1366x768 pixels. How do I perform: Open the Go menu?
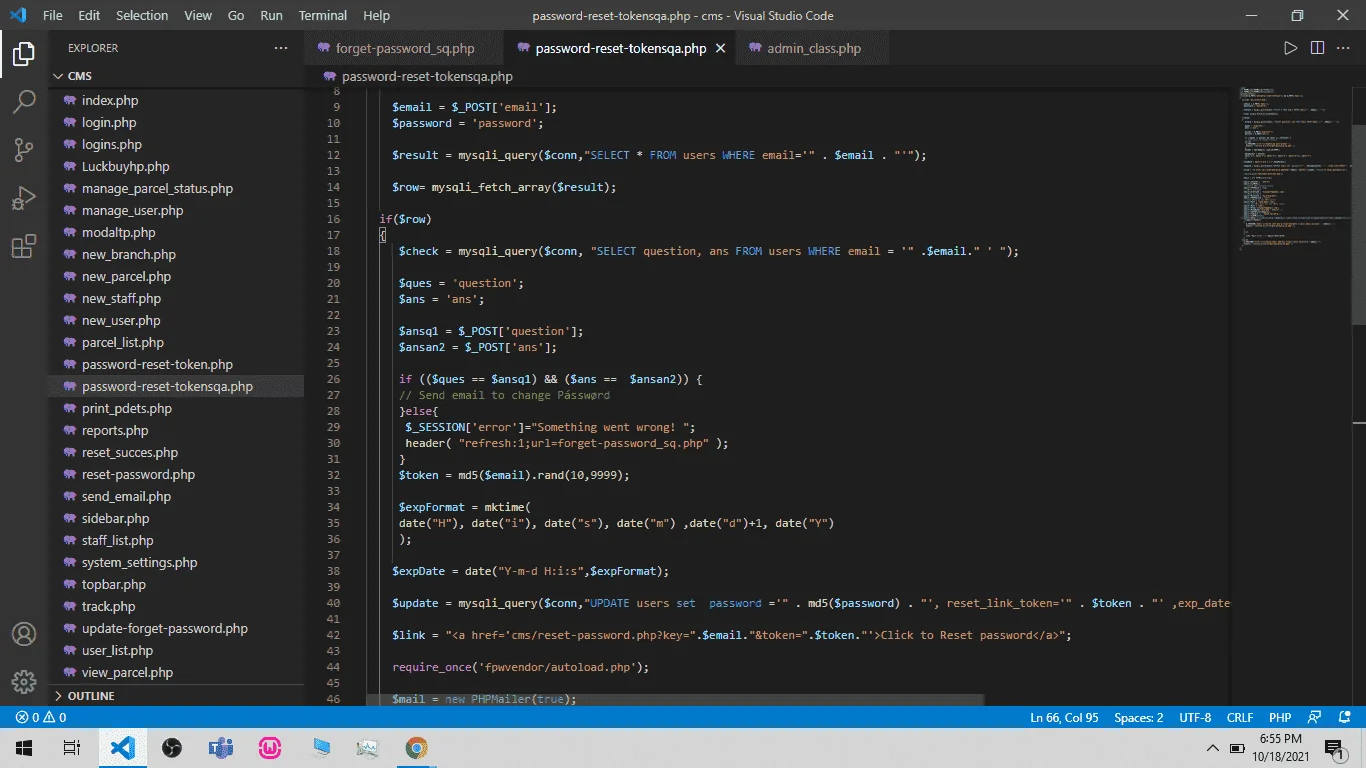tap(236, 15)
